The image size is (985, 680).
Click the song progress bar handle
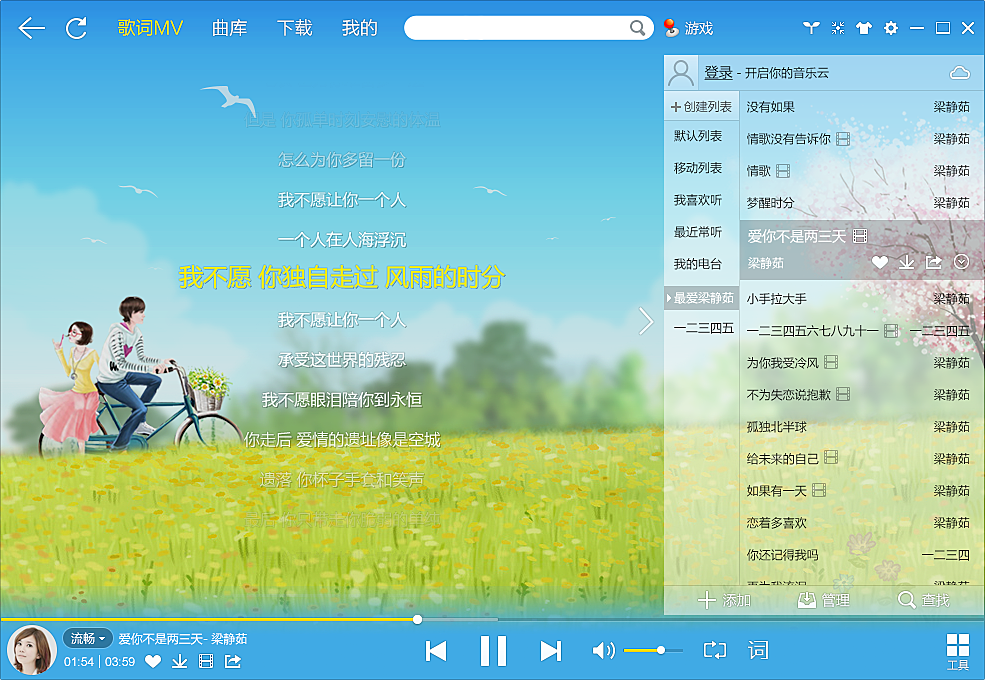click(417, 620)
